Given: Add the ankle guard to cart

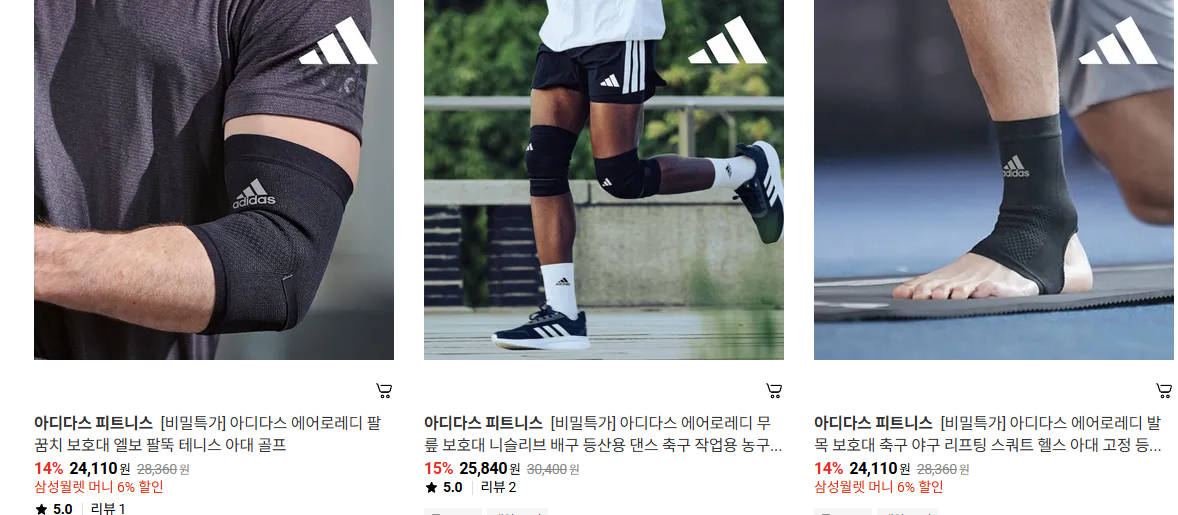Looking at the screenshot, I should [1164, 390].
